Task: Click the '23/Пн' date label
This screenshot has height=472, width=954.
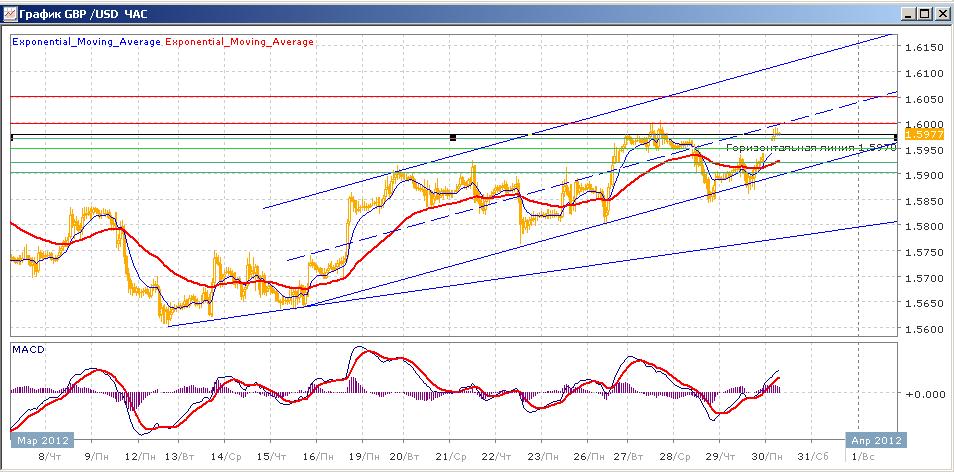Action: click(543, 456)
